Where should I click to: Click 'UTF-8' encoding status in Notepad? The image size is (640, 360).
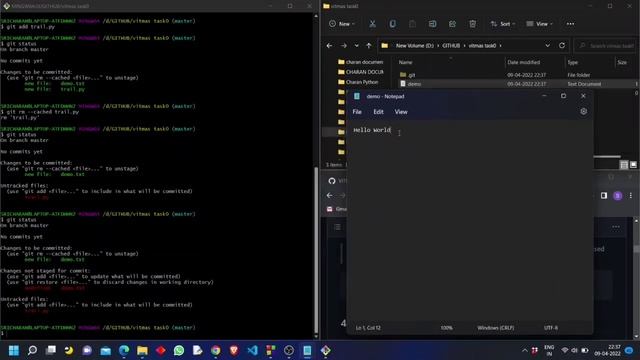tap(551, 328)
